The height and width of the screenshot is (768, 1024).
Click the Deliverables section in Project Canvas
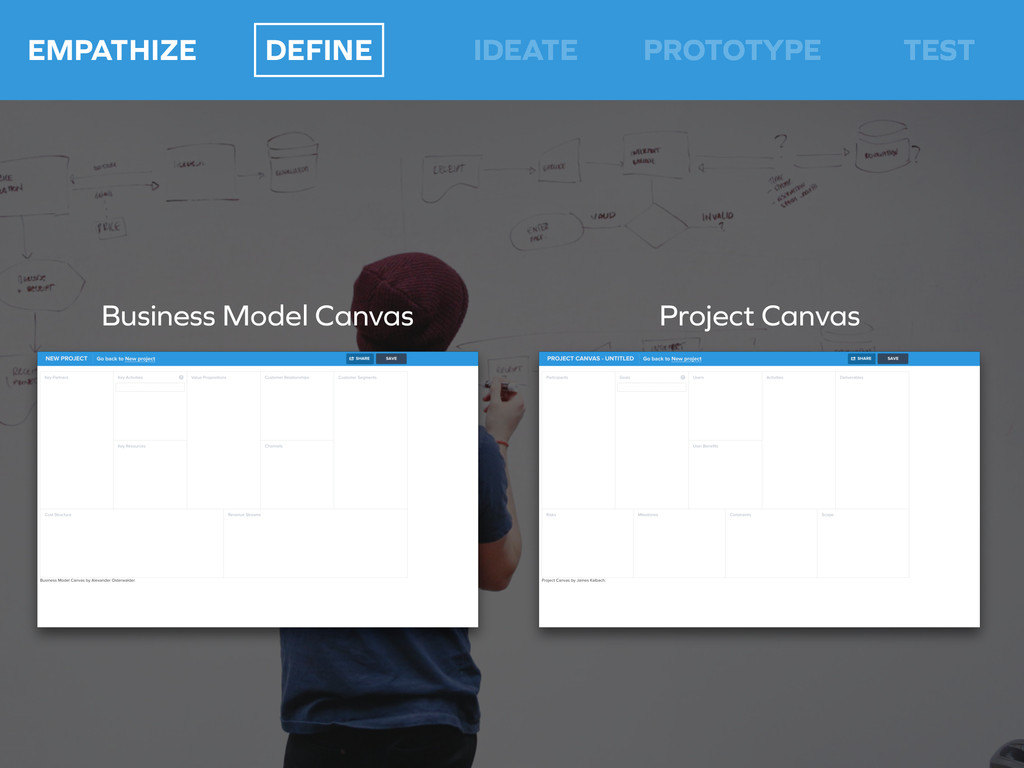click(x=872, y=440)
